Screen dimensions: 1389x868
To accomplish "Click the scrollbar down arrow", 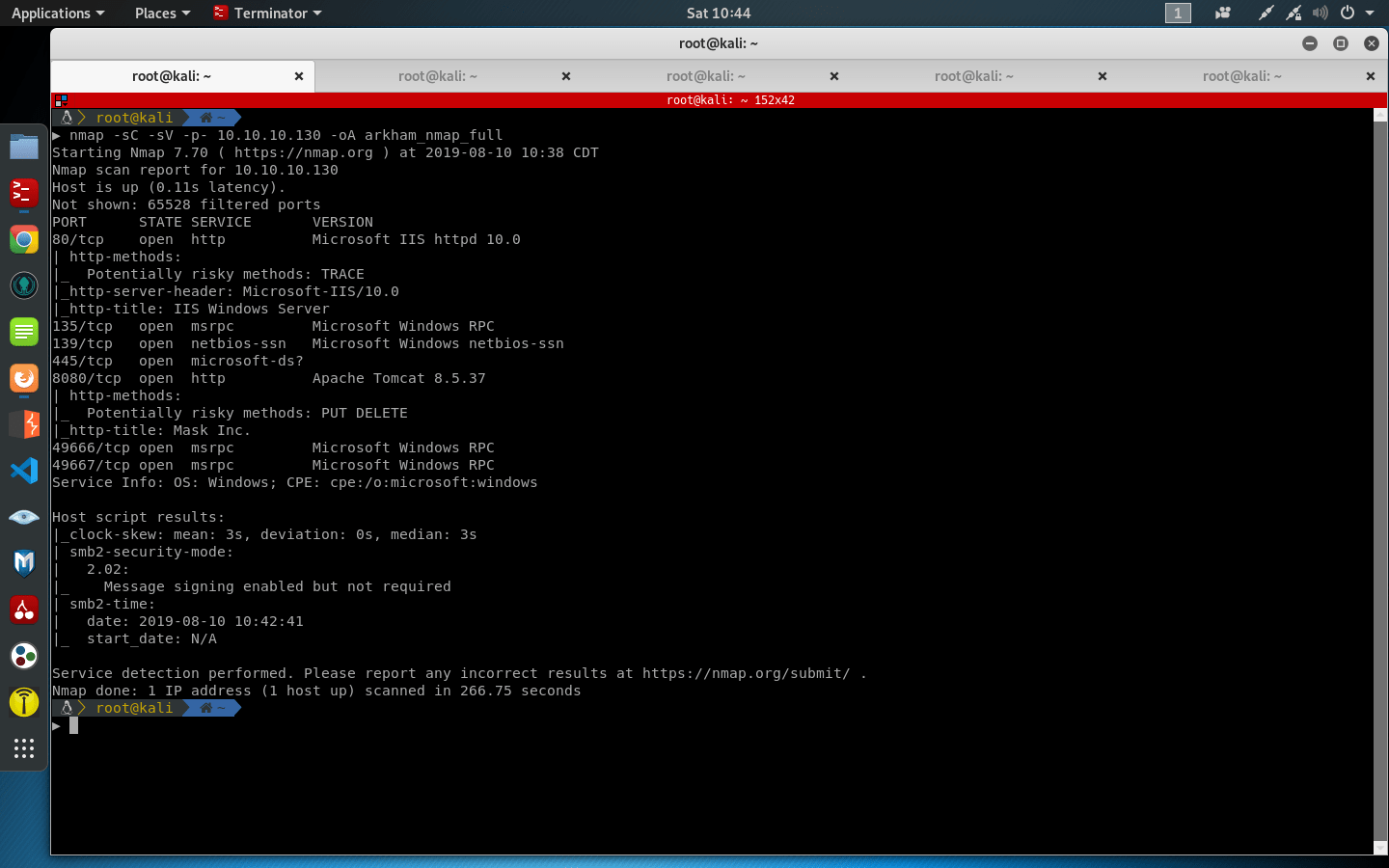I will 1380,848.
